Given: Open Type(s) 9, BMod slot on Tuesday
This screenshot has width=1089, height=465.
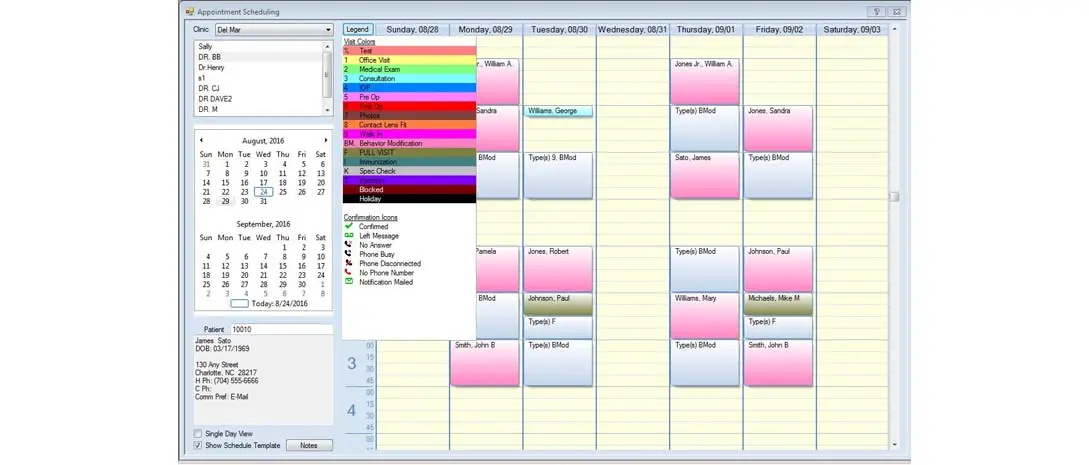Looking at the screenshot, I should coord(558,176).
